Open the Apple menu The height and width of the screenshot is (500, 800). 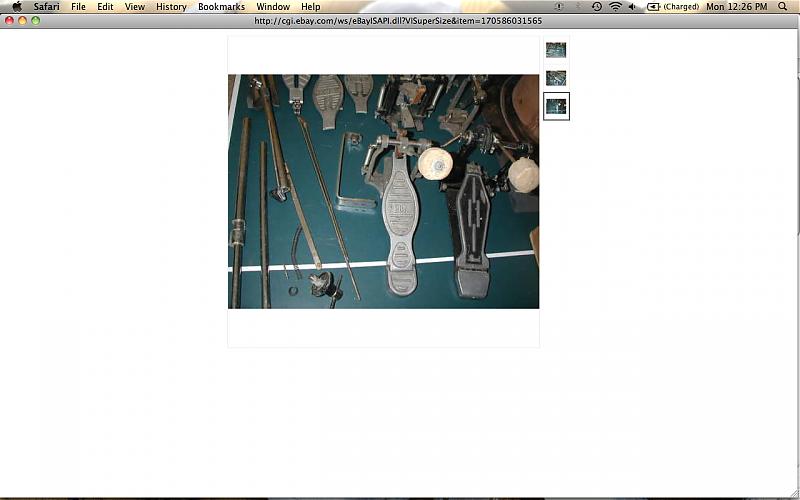(x=17, y=6)
